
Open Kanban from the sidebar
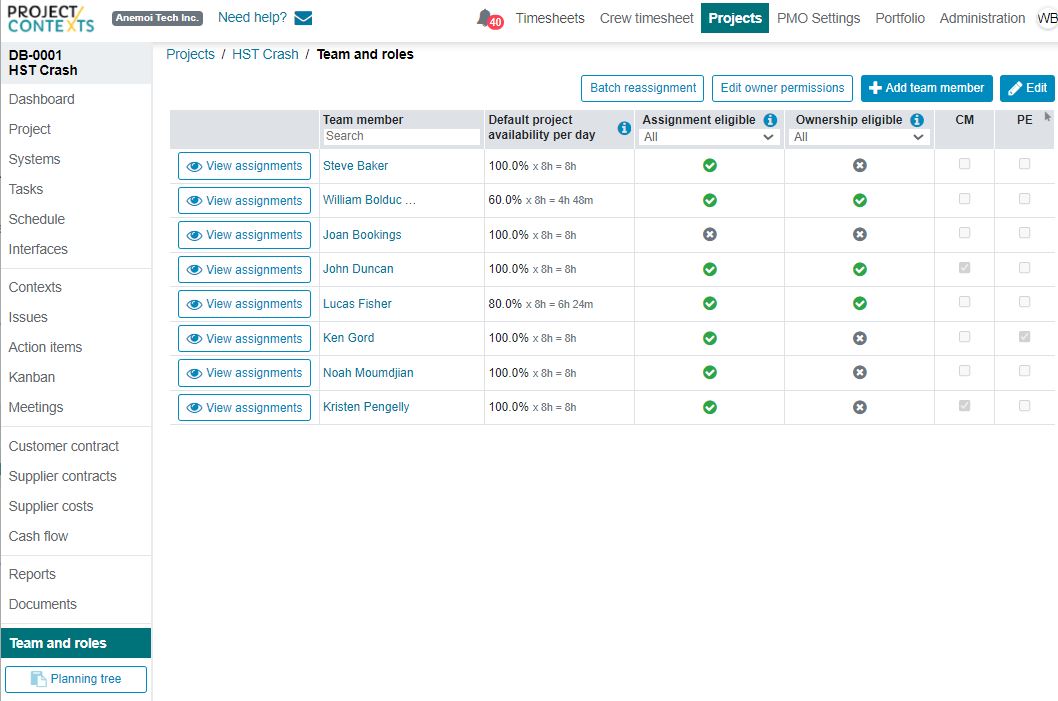pos(32,377)
